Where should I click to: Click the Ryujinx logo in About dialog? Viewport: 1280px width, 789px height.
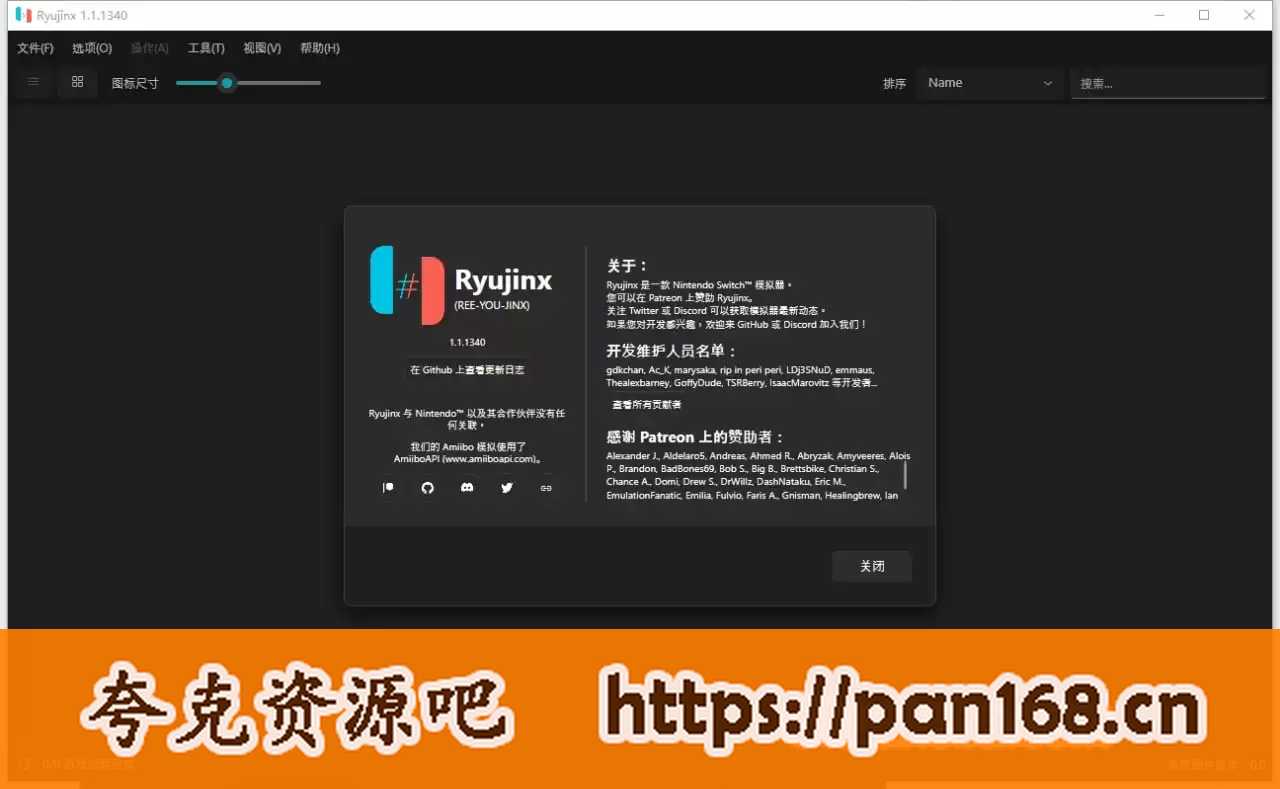coord(407,285)
